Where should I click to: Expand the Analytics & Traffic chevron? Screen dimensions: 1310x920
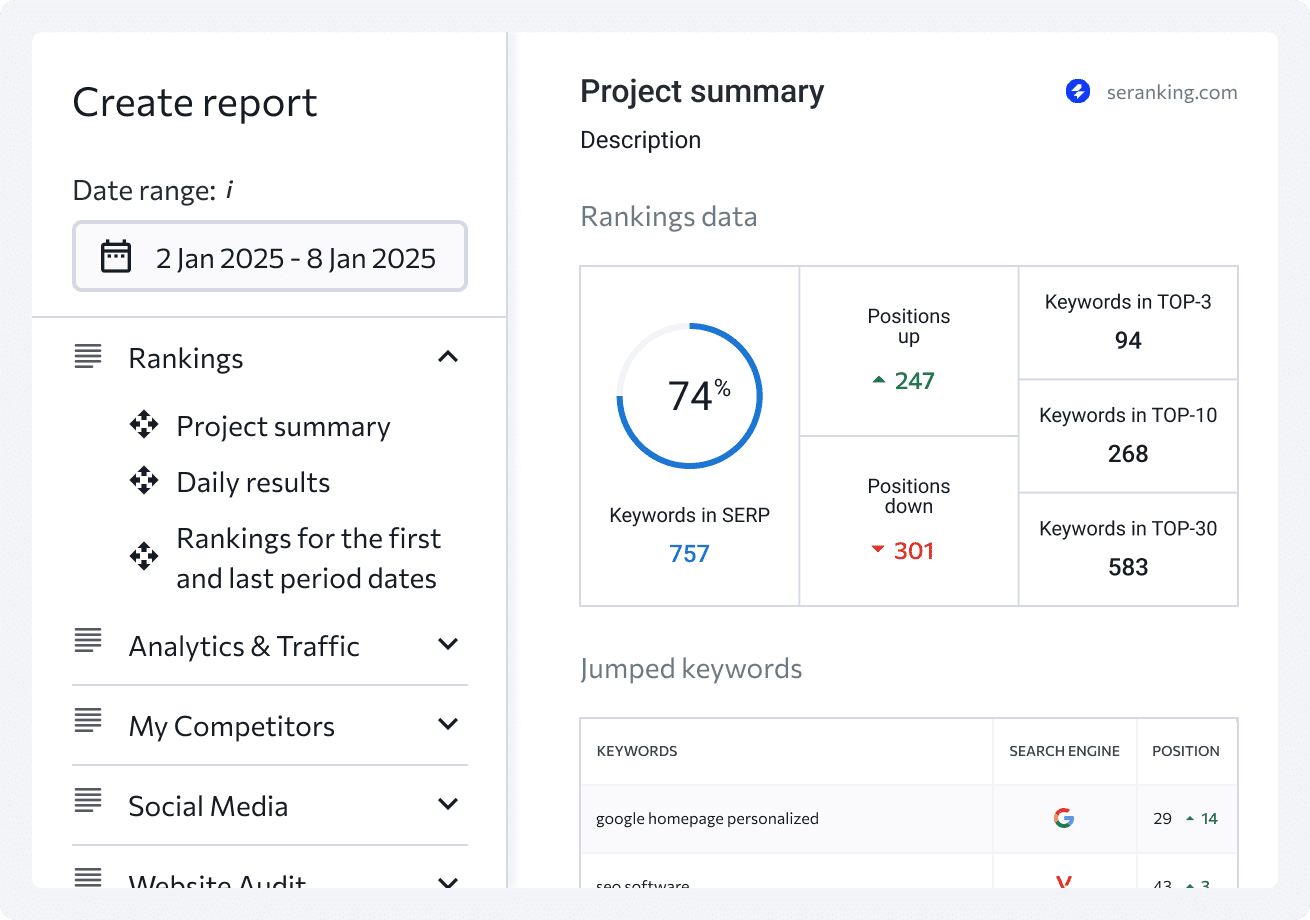tap(448, 644)
